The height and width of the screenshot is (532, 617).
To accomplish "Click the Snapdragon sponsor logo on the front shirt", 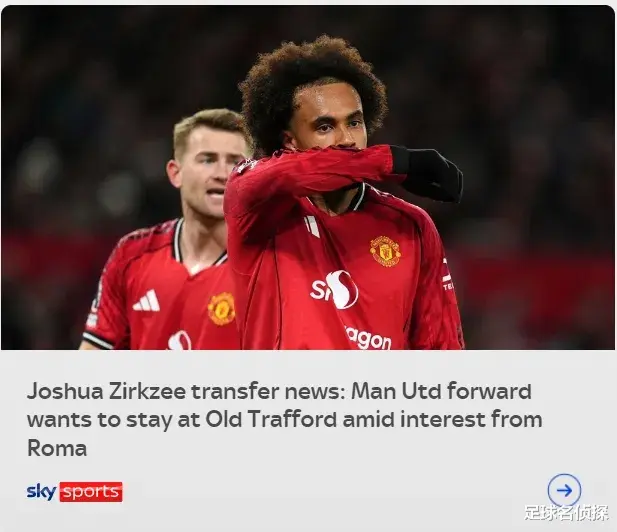I will 334,290.
